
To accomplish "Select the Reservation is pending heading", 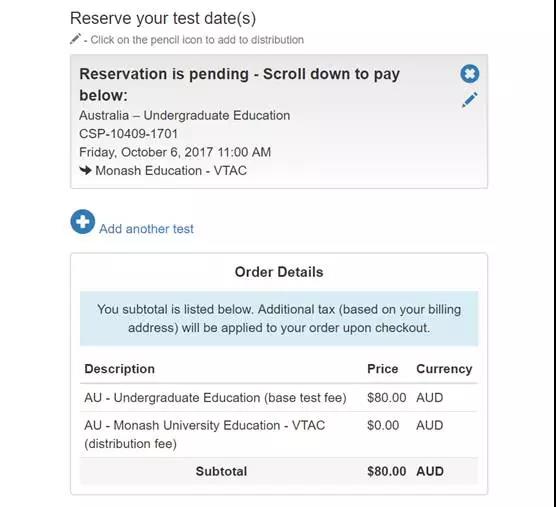I will [239, 84].
